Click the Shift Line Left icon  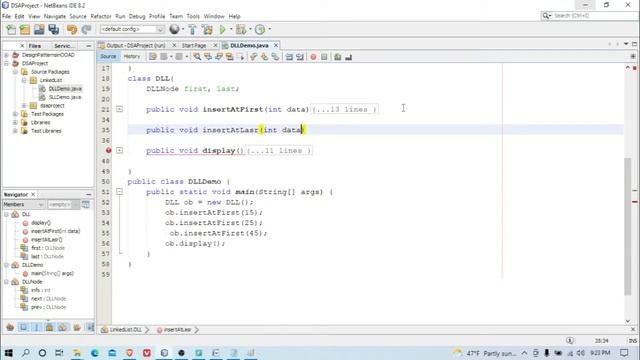tap(289, 57)
